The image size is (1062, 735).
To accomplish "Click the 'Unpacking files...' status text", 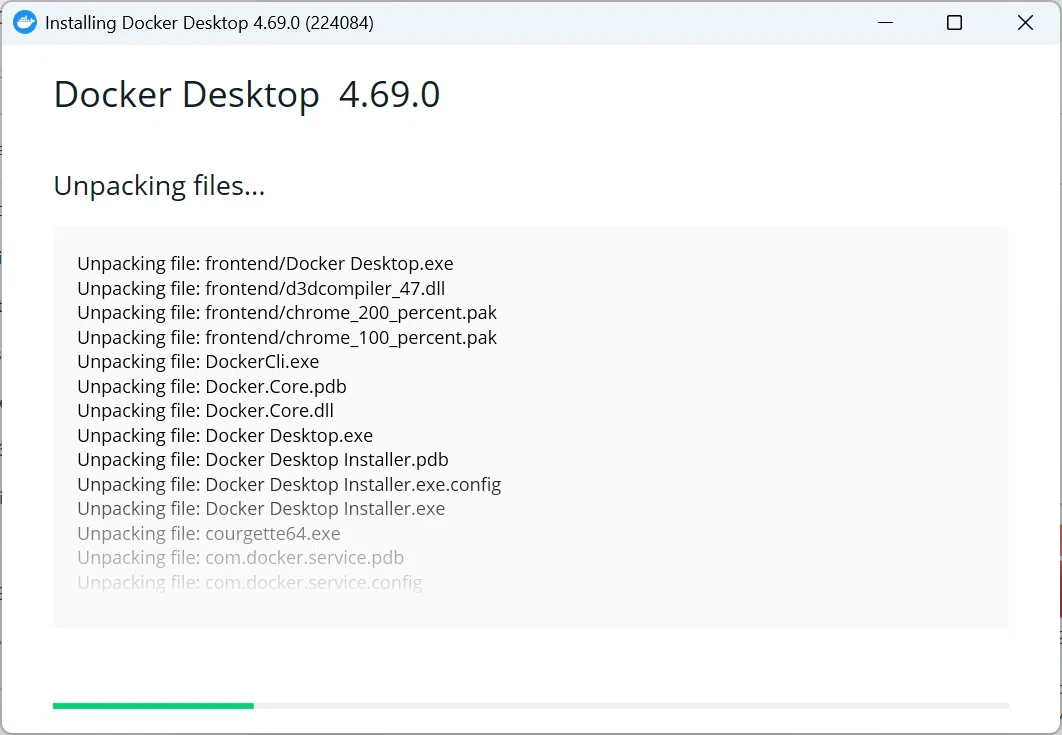I will pyautogui.click(x=159, y=186).
